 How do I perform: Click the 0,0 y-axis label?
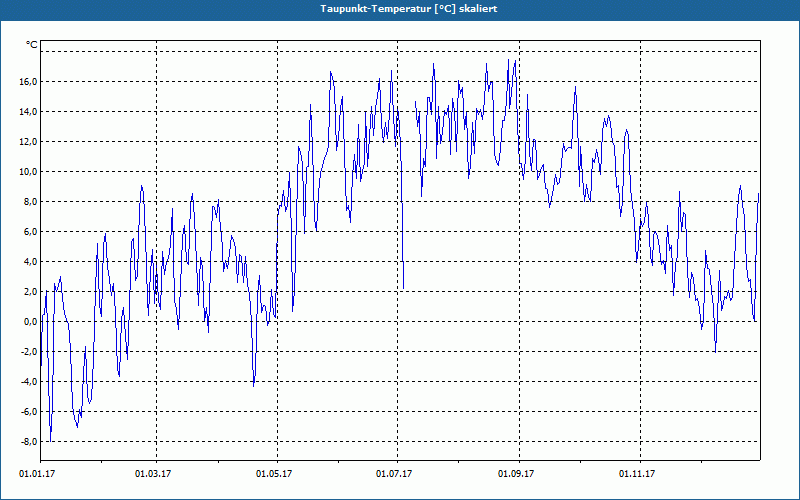click(x=30, y=322)
